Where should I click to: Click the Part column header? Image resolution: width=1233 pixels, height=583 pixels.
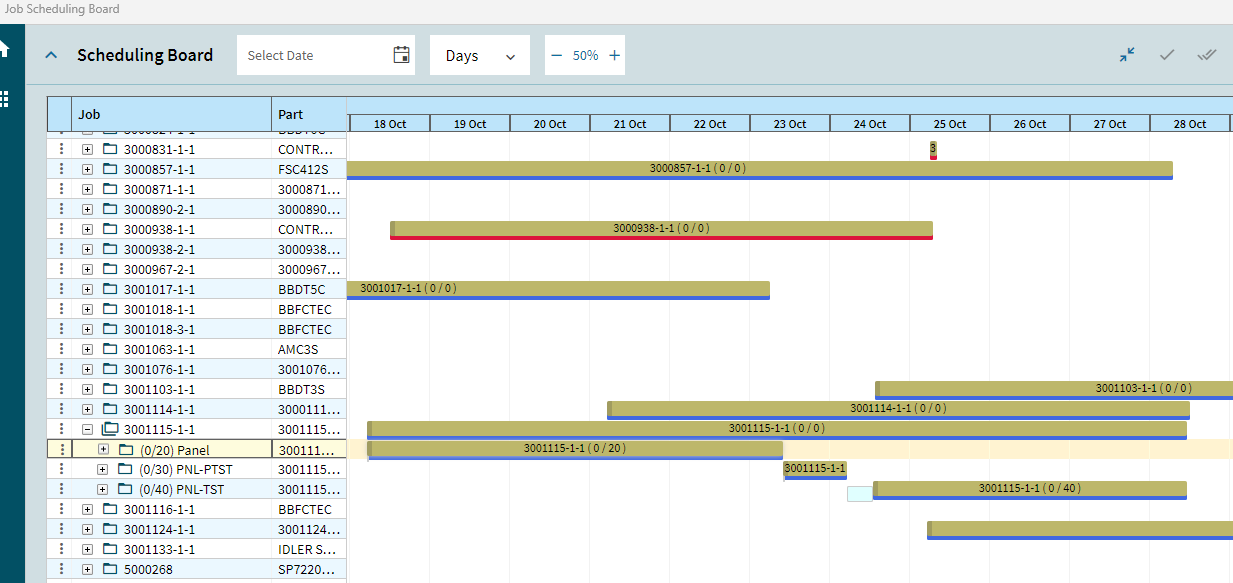tap(308, 114)
